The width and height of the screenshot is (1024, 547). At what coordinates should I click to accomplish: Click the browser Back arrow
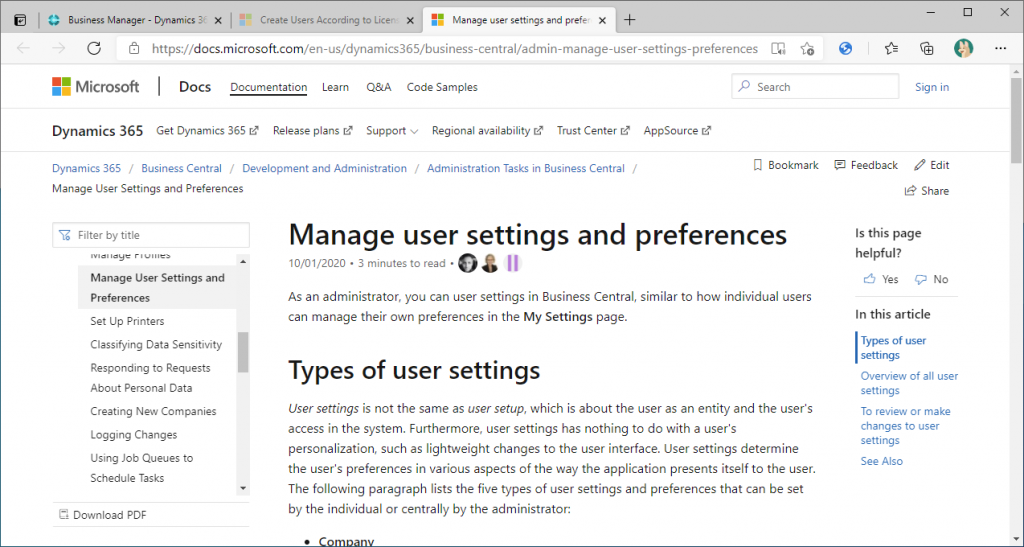pos(24,48)
